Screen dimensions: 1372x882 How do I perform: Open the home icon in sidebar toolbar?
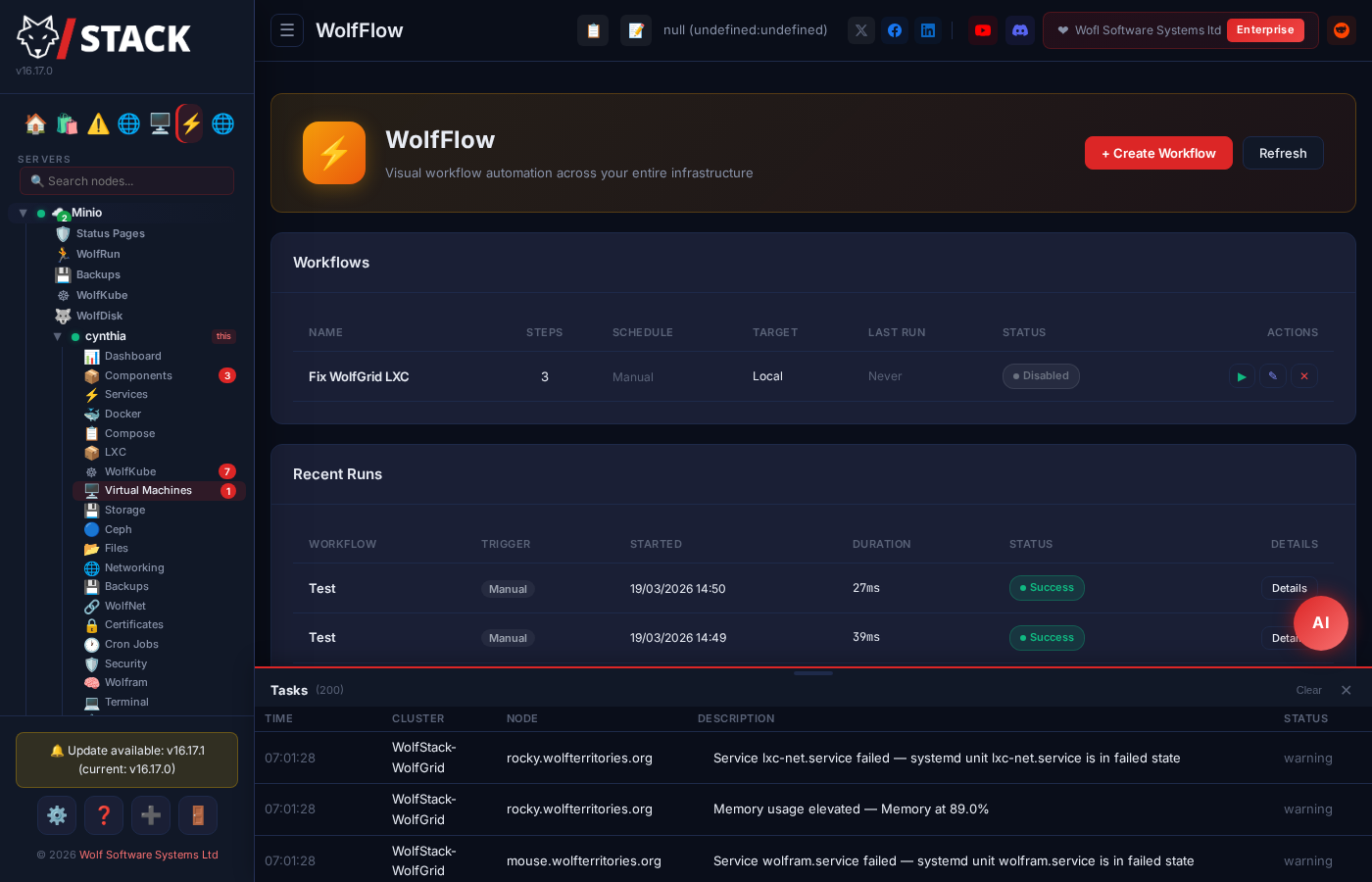(x=35, y=123)
